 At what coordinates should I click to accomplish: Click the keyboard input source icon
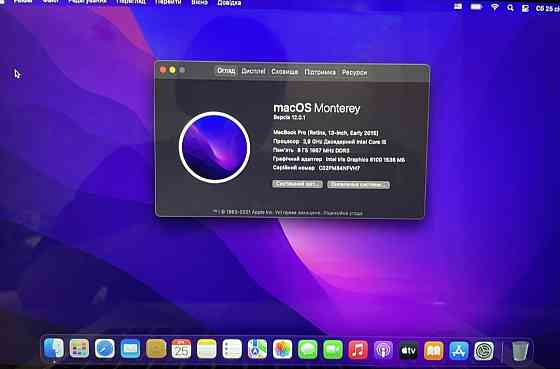click(x=458, y=6)
